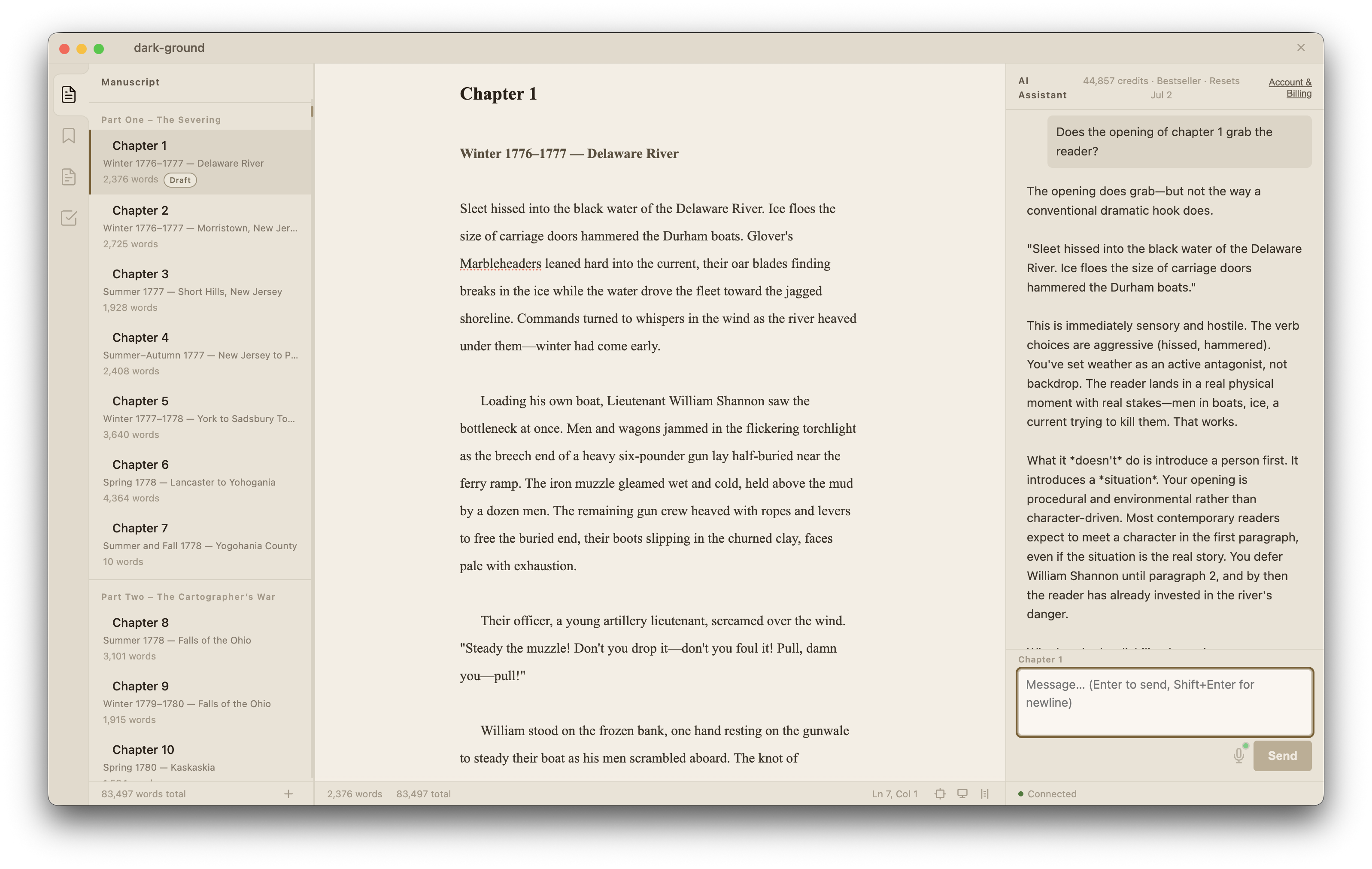Click the plus icon to add a chapter
This screenshot has width=1372, height=869.
tap(288, 794)
